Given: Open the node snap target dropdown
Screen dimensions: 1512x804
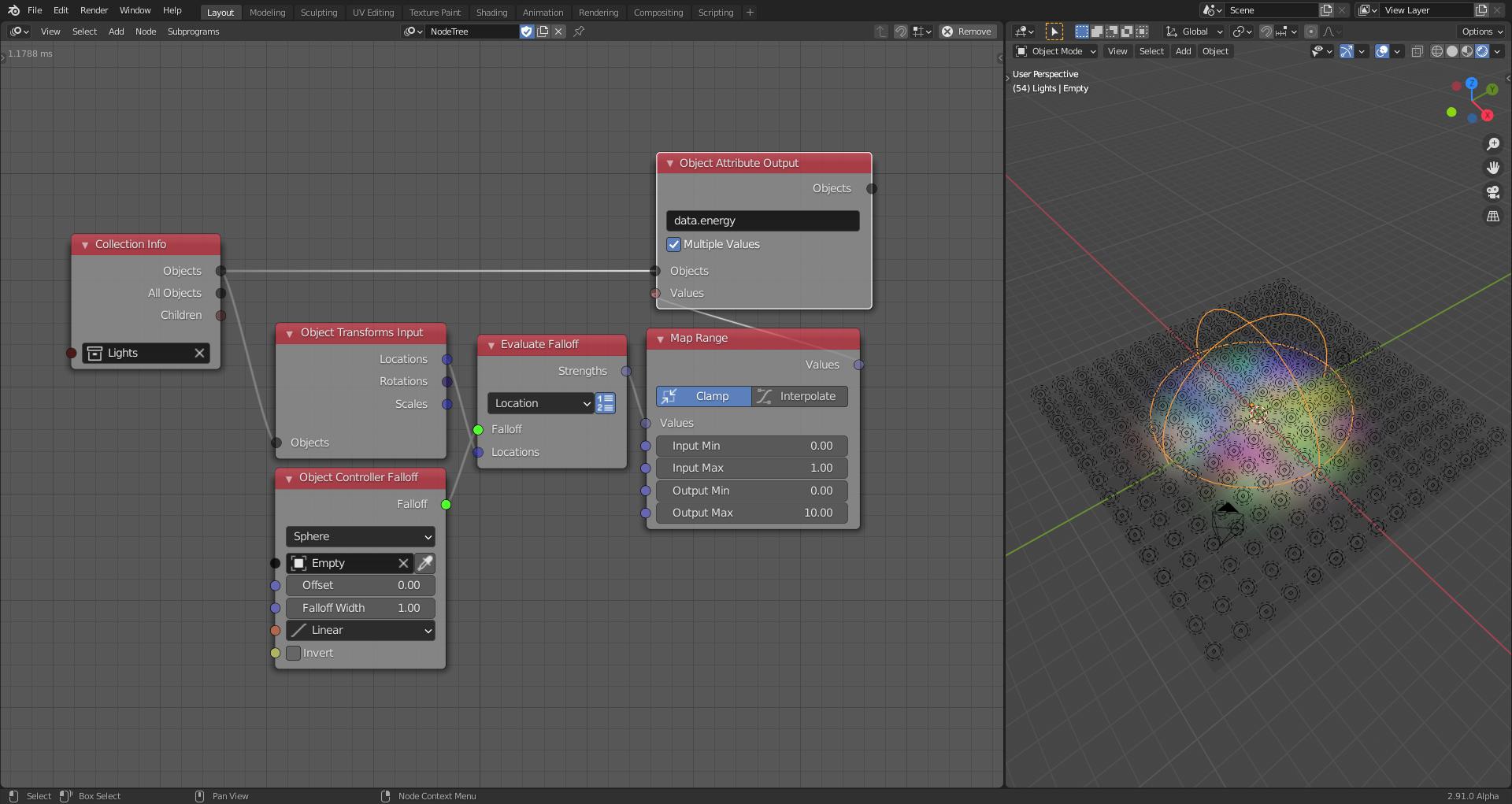Looking at the screenshot, I should click(922, 31).
